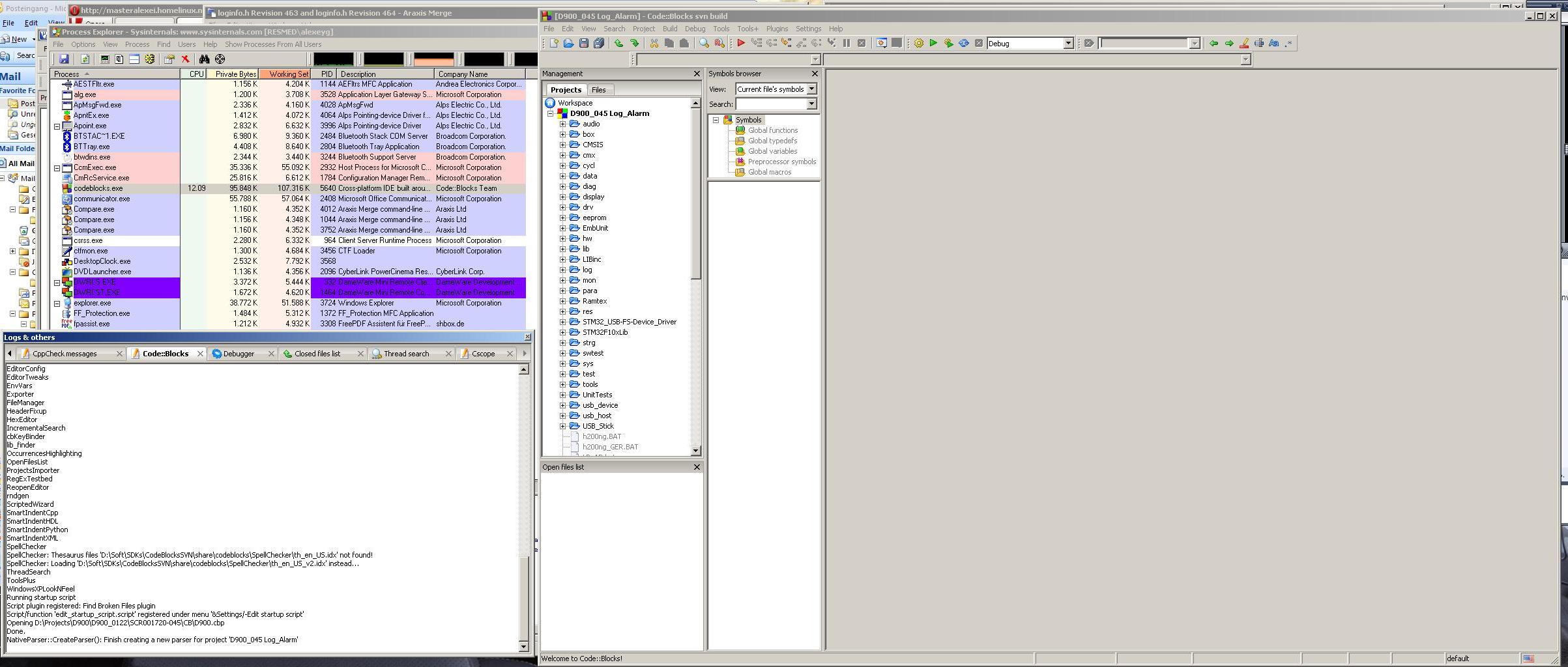Click the Cut scissors icon in Code::Blocks
Image resolution: width=1568 pixels, height=667 pixels.
pyautogui.click(x=654, y=44)
